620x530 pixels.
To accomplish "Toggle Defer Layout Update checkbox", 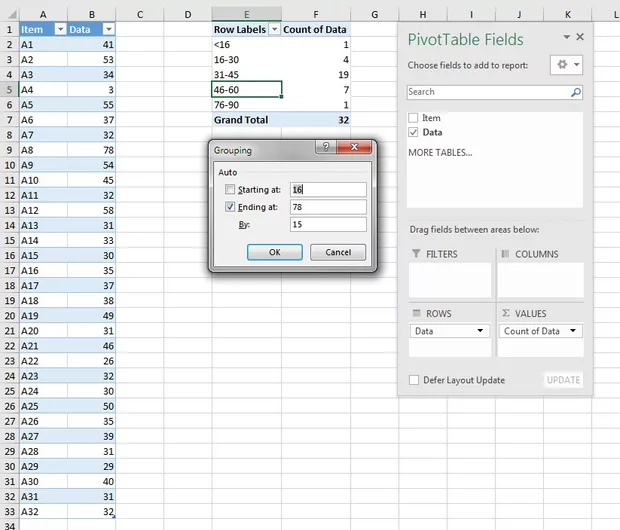I will coord(414,380).
